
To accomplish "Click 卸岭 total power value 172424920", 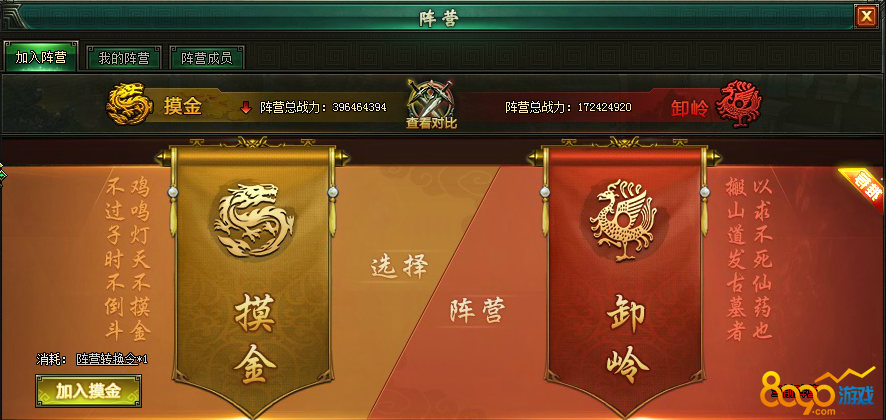I will 604,107.
